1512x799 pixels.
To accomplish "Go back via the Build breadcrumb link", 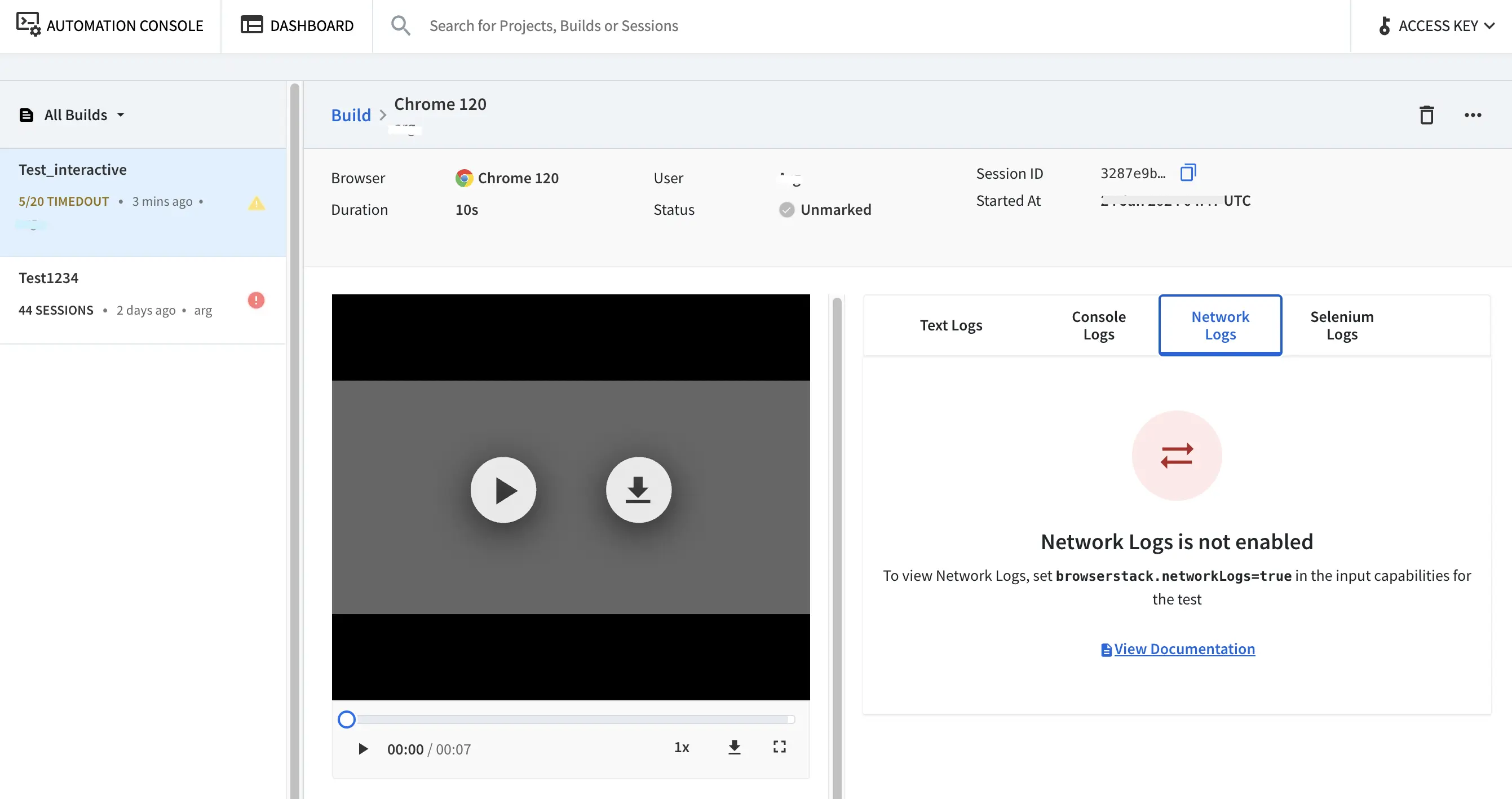I will 351,115.
